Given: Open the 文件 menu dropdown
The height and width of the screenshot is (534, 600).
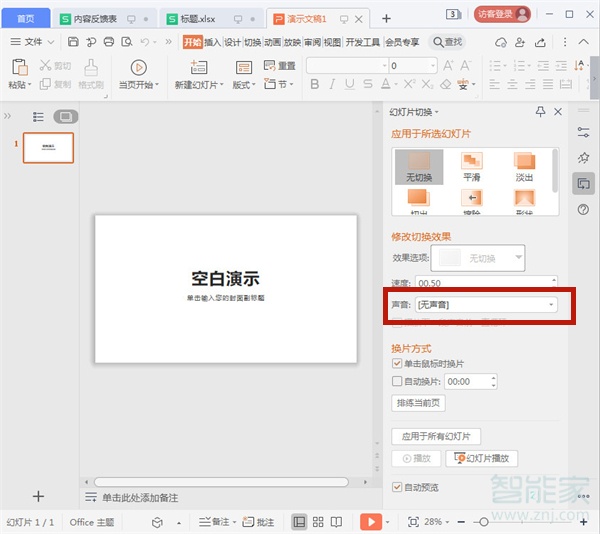Looking at the screenshot, I should [32, 42].
